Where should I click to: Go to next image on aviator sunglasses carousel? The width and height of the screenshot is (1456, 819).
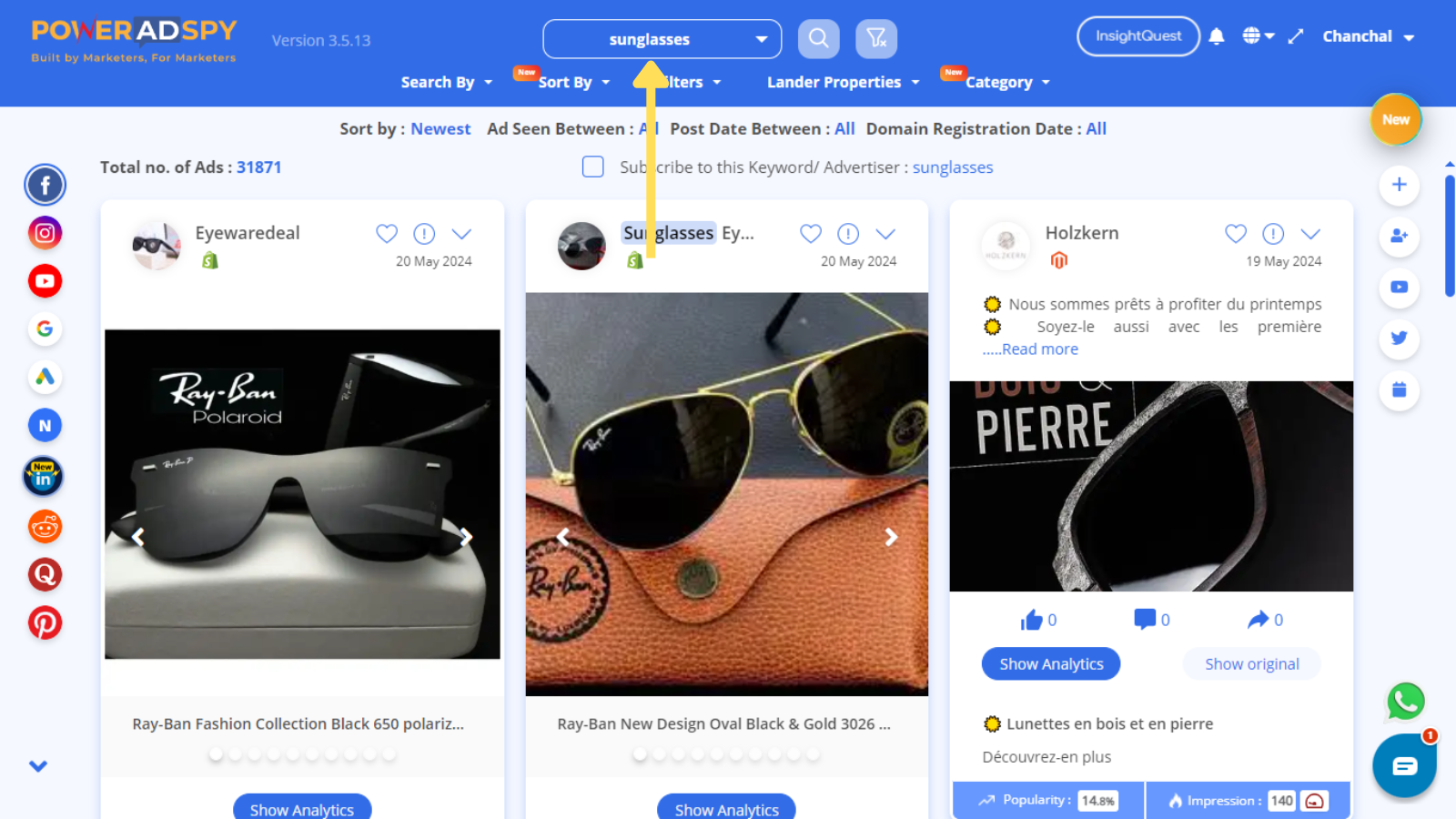(x=891, y=537)
